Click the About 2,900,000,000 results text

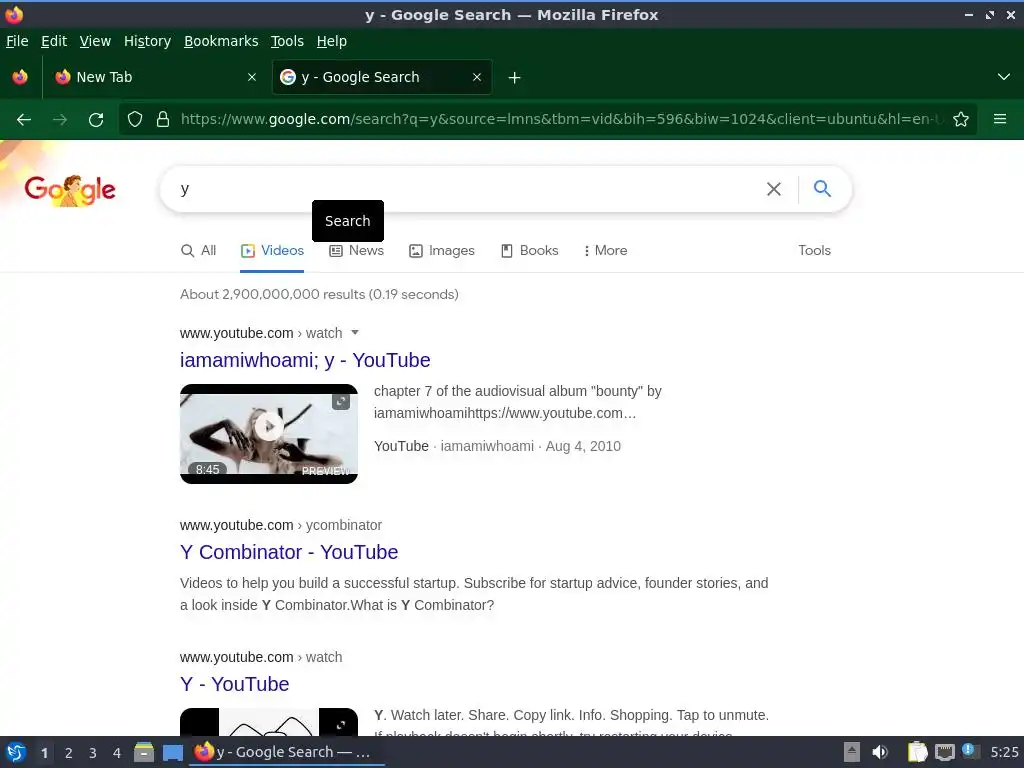tap(319, 295)
